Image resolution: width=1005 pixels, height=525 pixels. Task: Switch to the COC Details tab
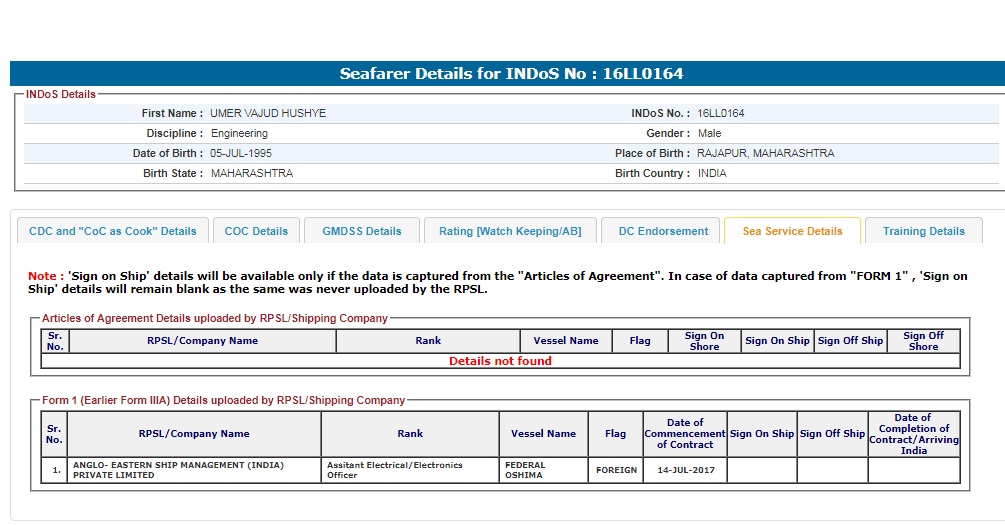pyautogui.click(x=256, y=231)
